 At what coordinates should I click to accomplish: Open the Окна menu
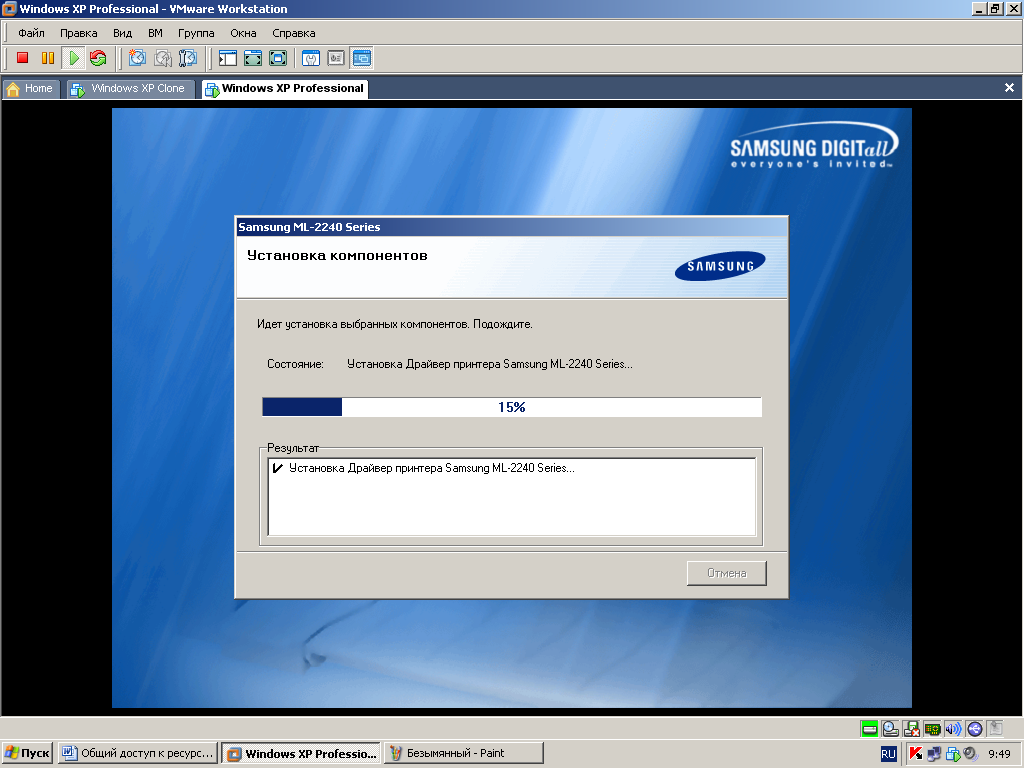(243, 33)
